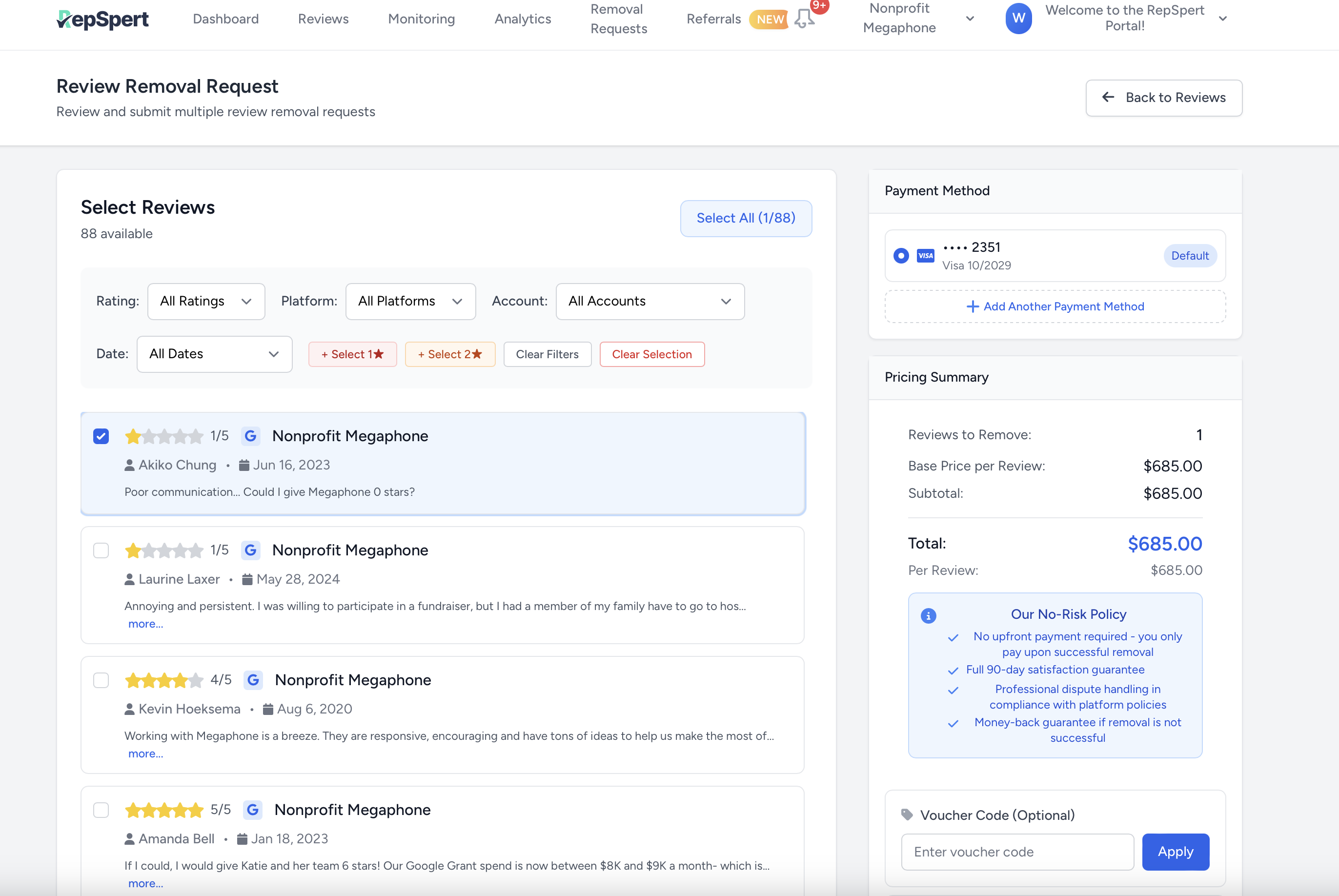1339x896 pixels.
Task: Open the All Platforms dropdown
Action: [x=410, y=301]
